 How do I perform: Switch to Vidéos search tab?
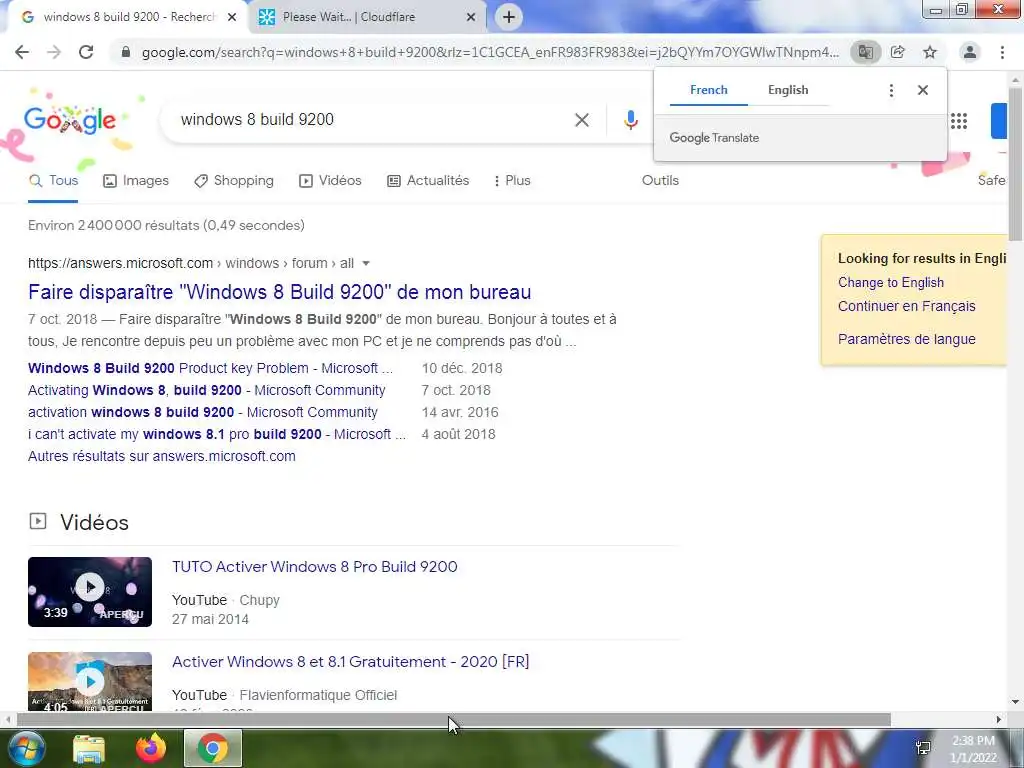coord(330,181)
